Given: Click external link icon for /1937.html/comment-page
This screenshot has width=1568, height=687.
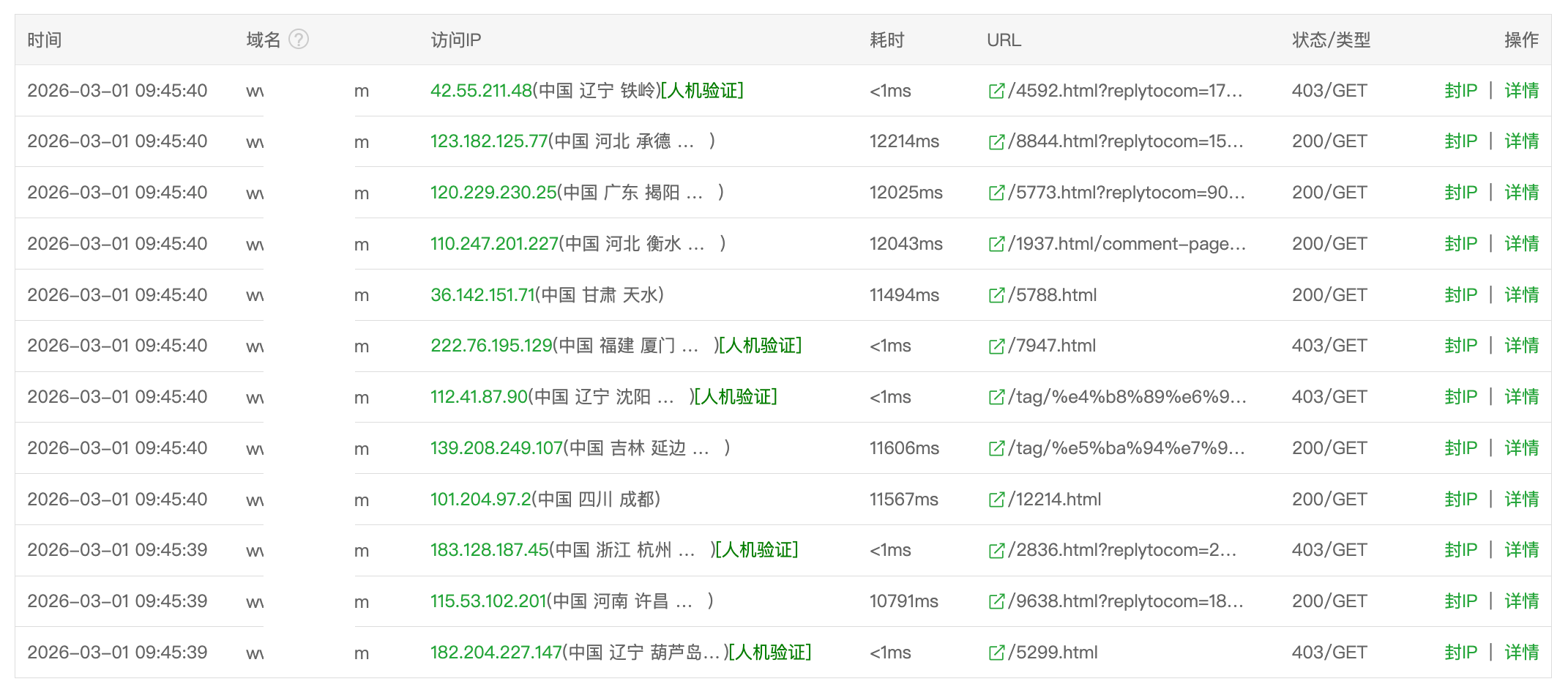Looking at the screenshot, I should (996, 244).
